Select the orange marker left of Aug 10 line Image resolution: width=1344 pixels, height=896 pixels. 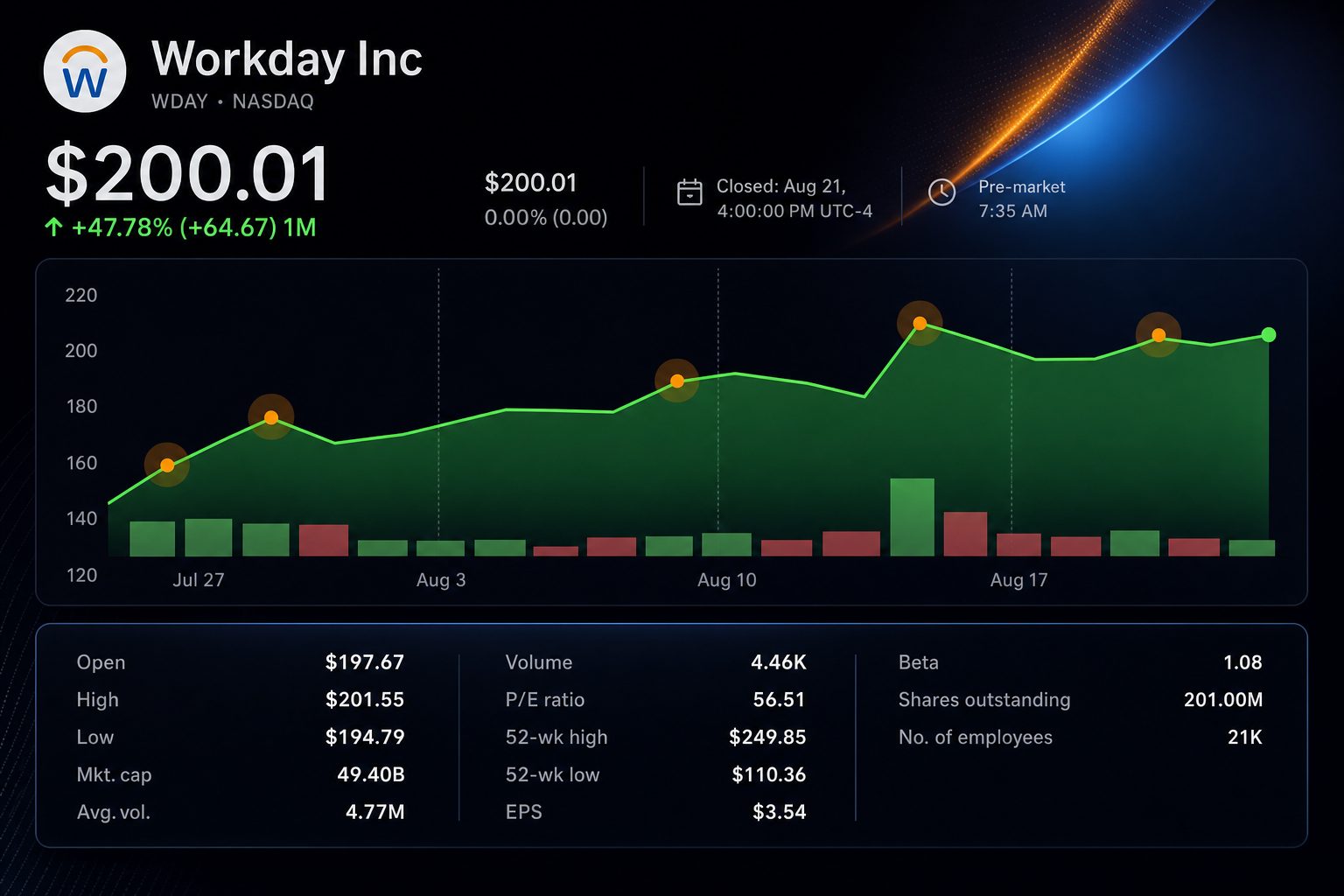click(x=676, y=381)
